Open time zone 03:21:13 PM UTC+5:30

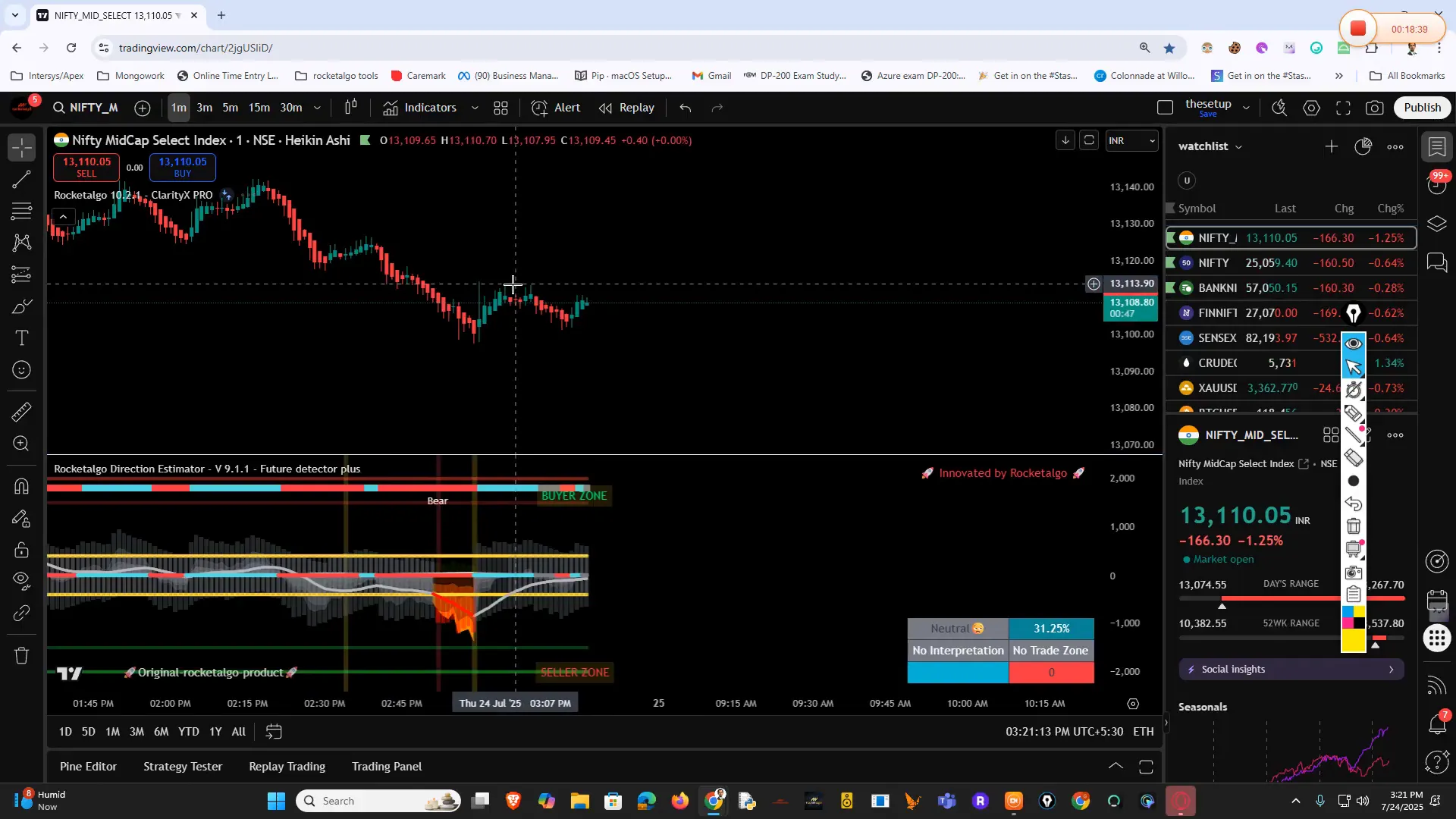pyautogui.click(x=1064, y=732)
